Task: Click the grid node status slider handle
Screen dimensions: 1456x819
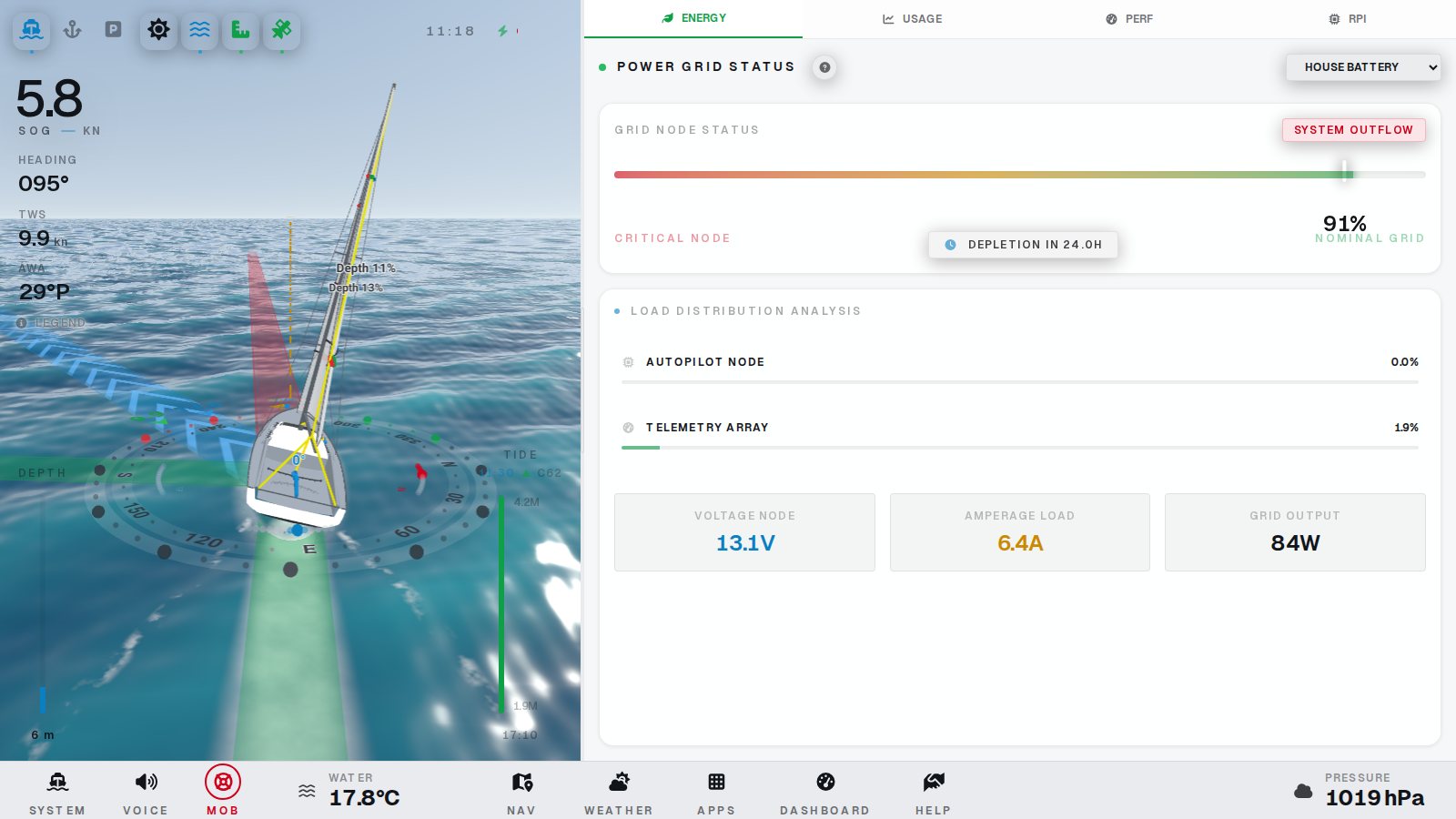Action: pyautogui.click(x=1344, y=172)
